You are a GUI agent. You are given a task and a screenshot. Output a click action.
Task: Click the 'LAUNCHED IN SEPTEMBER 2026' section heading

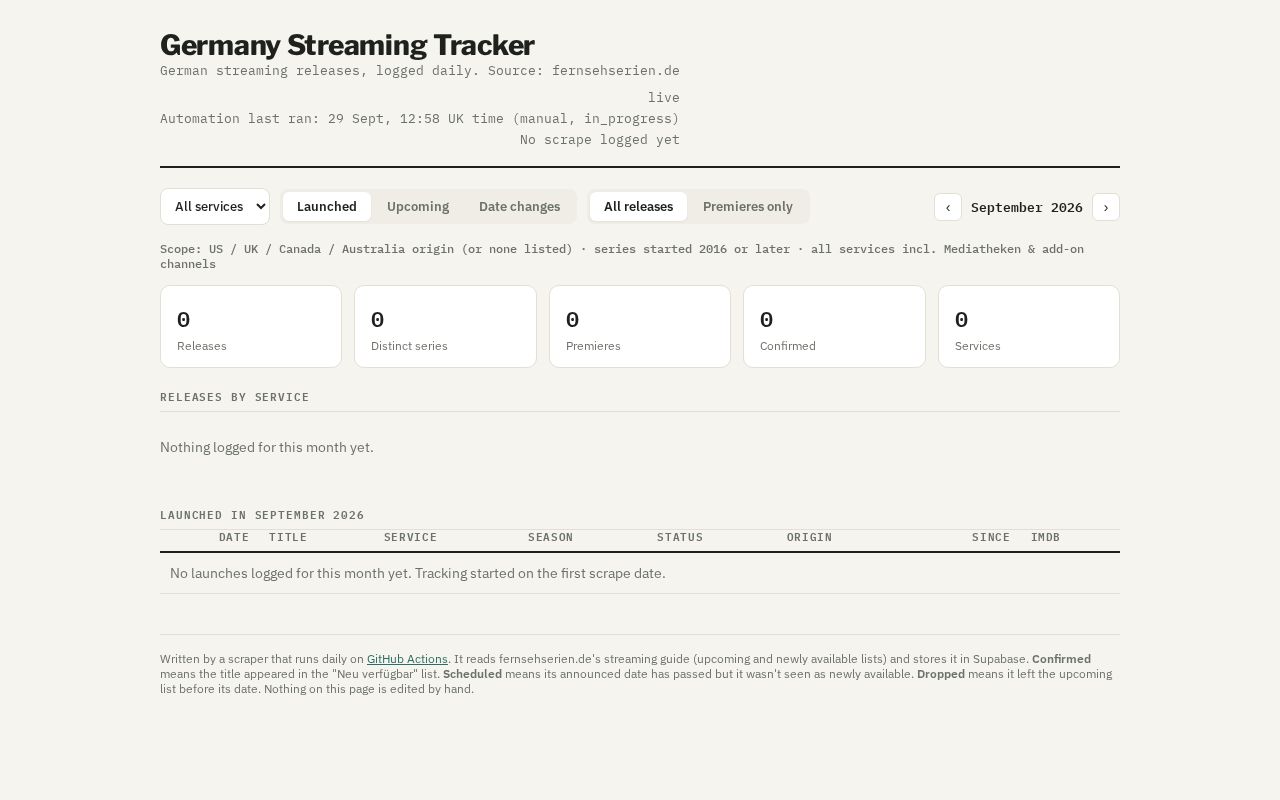coord(262,515)
